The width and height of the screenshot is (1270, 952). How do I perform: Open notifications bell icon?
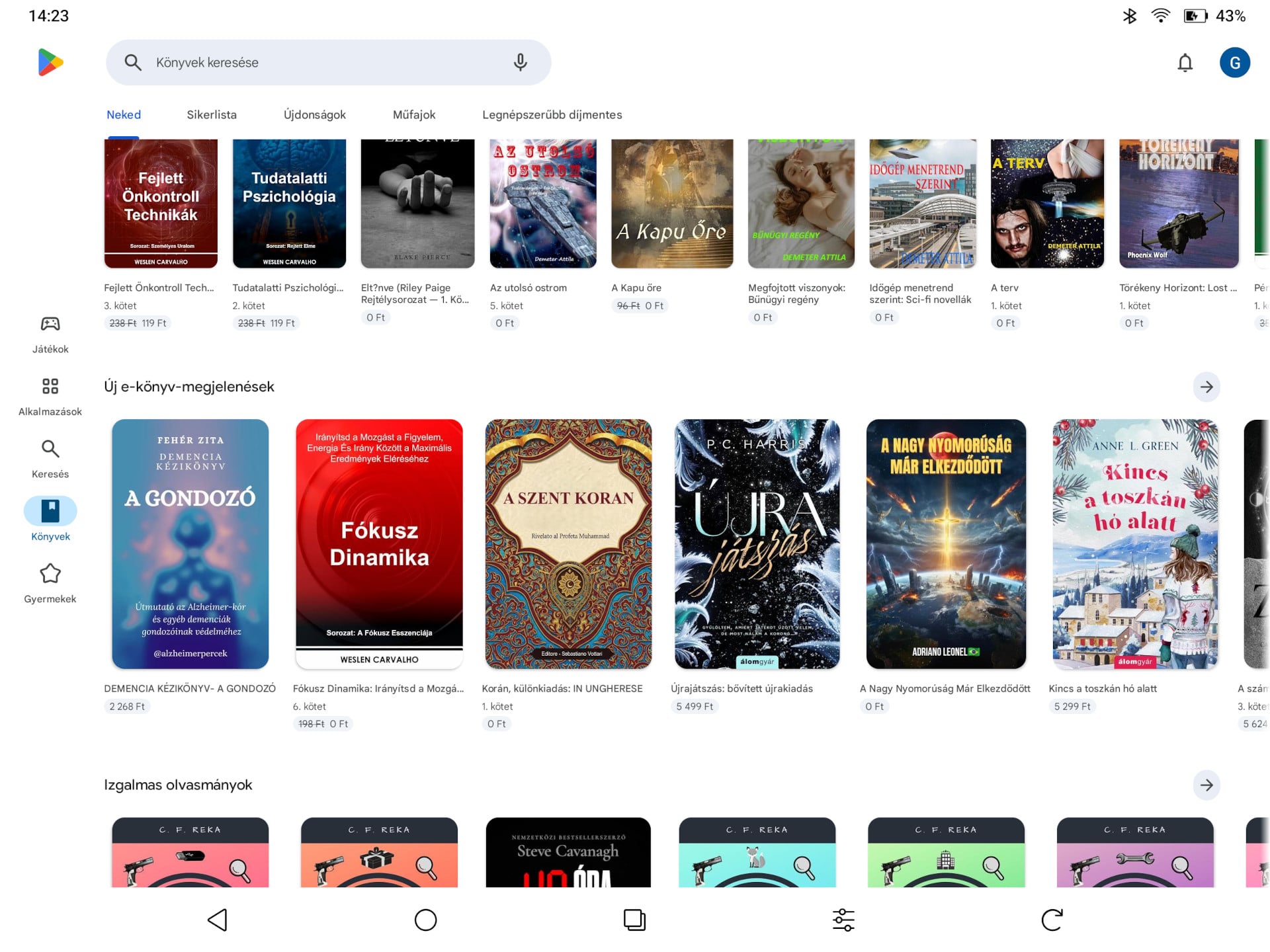(x=1185, y=63)
